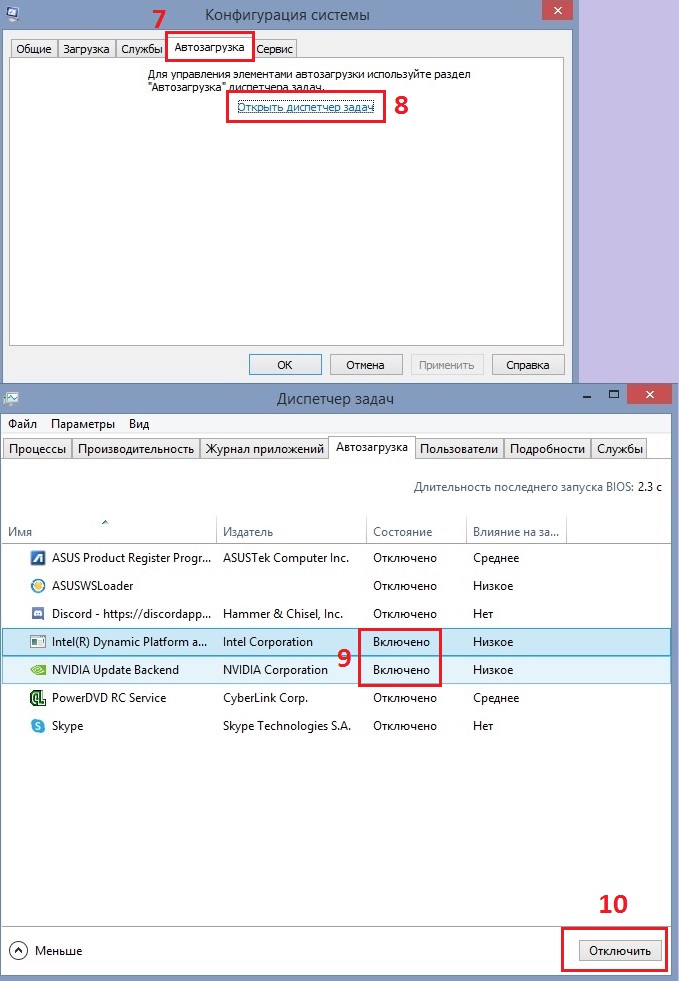The image size is (679, 981).
Task: Sort startup list by Имя column
Action: [x=109, y=531]
